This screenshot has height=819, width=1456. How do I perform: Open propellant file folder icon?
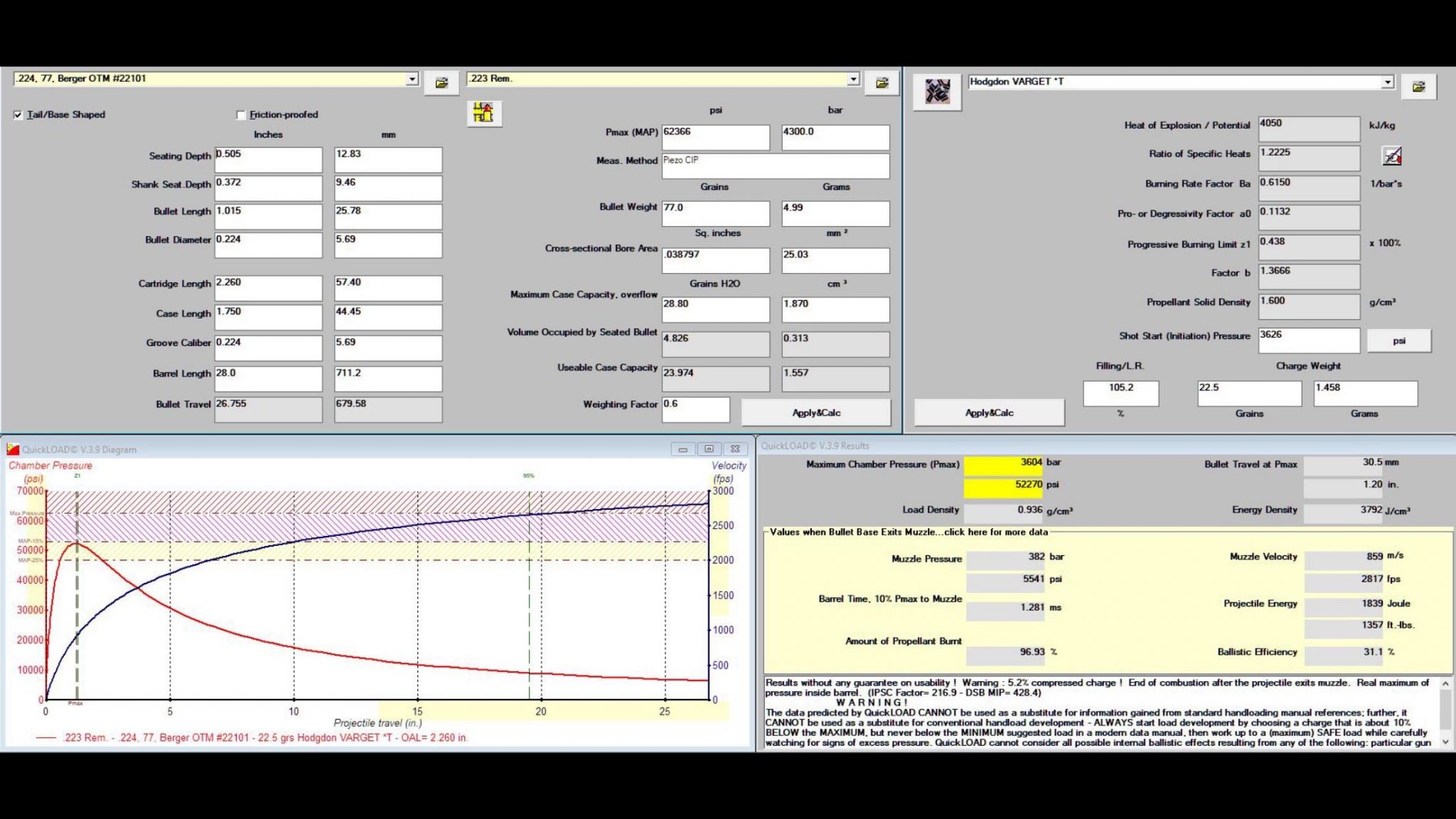(x=1418, y=87)
